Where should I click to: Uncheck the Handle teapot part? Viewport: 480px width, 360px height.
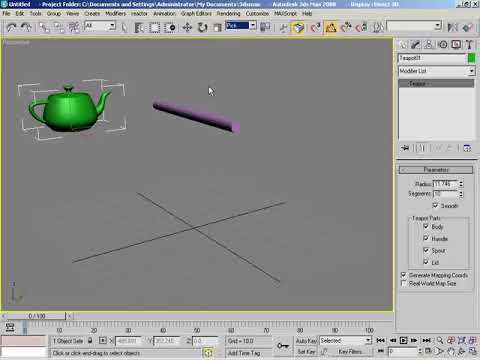426,238
